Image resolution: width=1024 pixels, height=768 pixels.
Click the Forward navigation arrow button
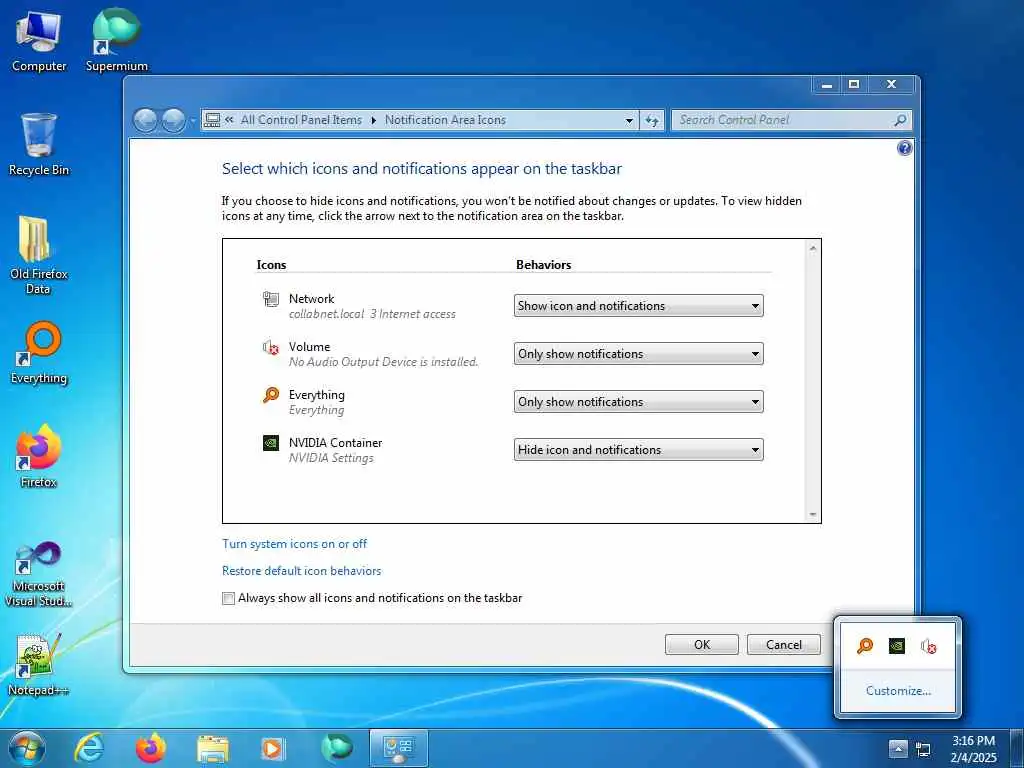click(x=174, y=121)
